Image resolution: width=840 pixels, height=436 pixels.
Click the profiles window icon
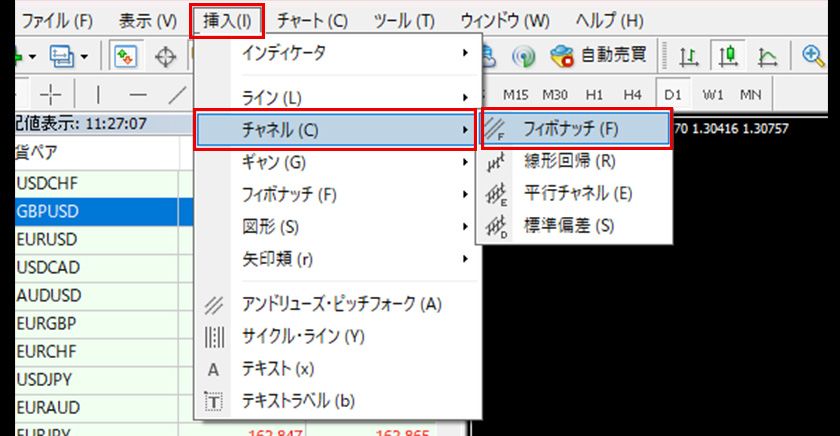[x=62, y=56]
